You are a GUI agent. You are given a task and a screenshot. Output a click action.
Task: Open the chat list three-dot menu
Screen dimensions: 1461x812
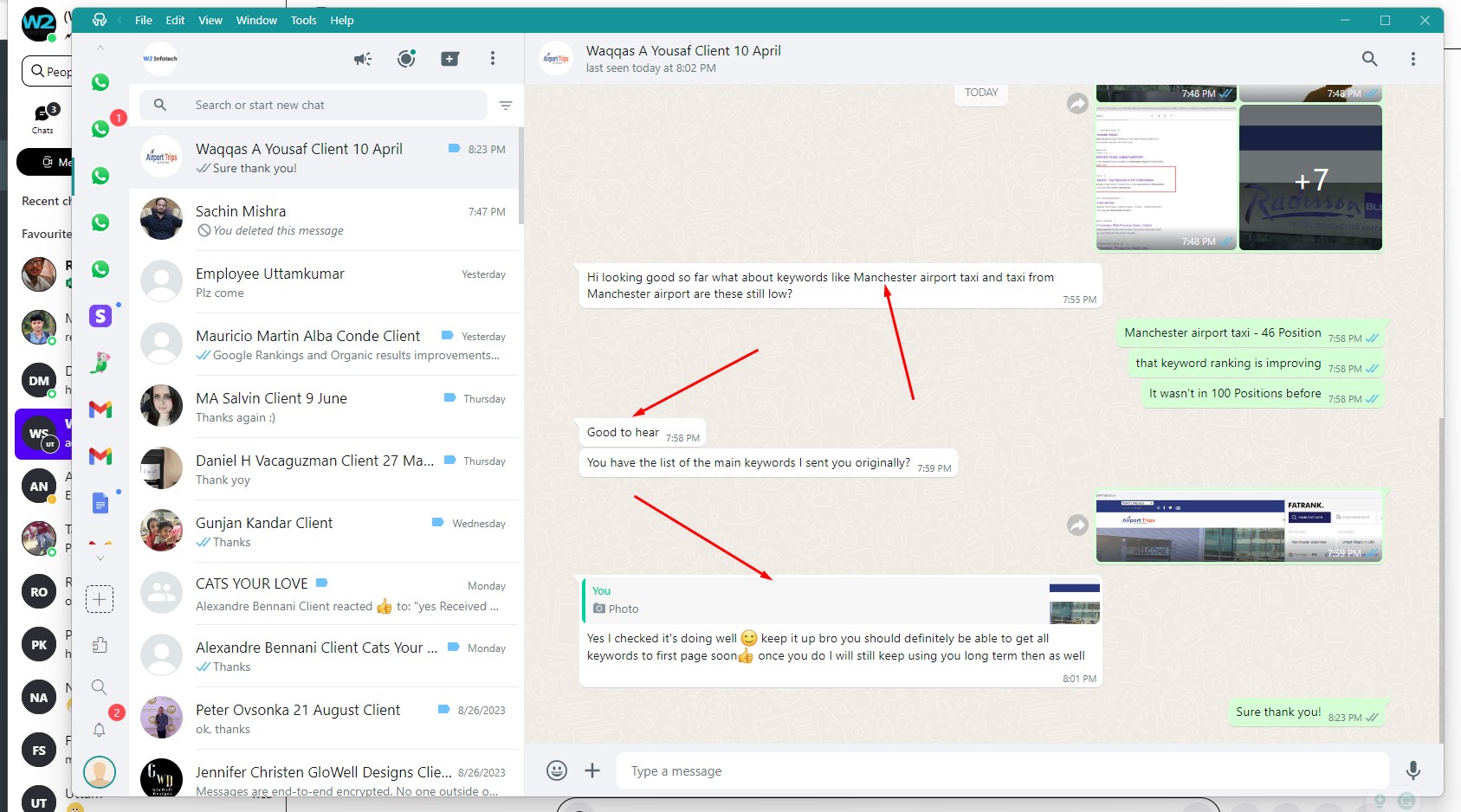coord(493,59)
